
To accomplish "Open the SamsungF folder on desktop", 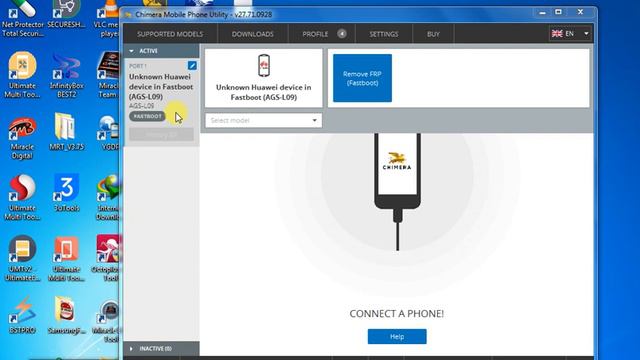I will (x=66, y=315).
